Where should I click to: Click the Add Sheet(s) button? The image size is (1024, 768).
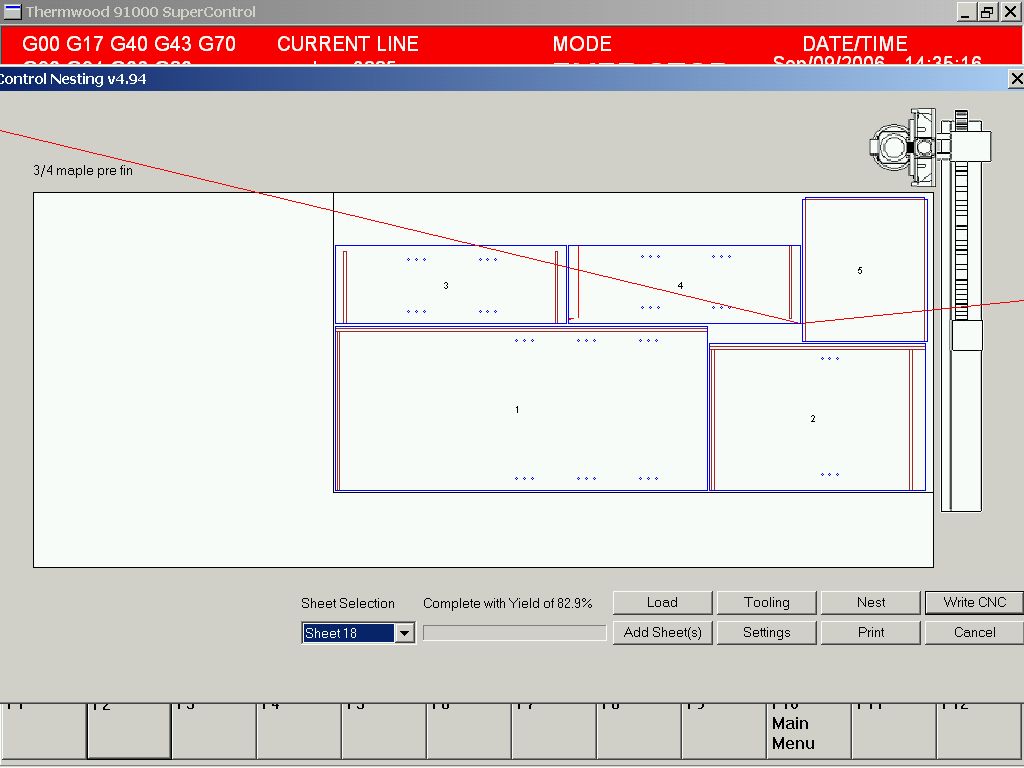662,632
